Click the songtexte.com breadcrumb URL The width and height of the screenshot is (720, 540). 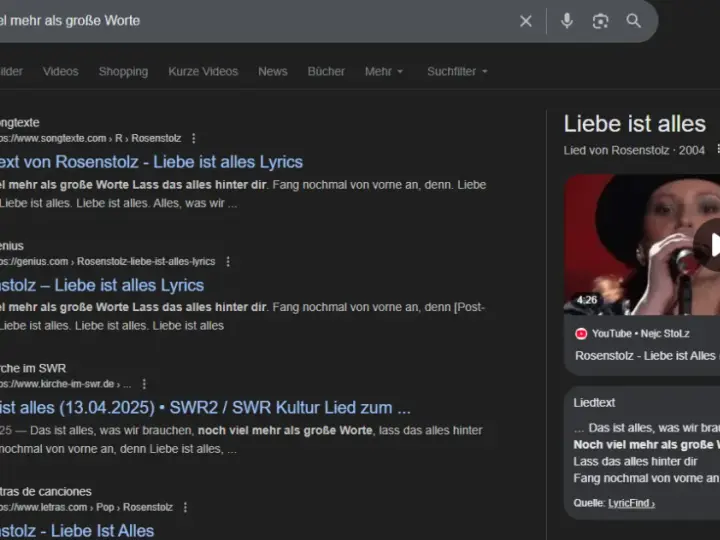coord(90,138)
